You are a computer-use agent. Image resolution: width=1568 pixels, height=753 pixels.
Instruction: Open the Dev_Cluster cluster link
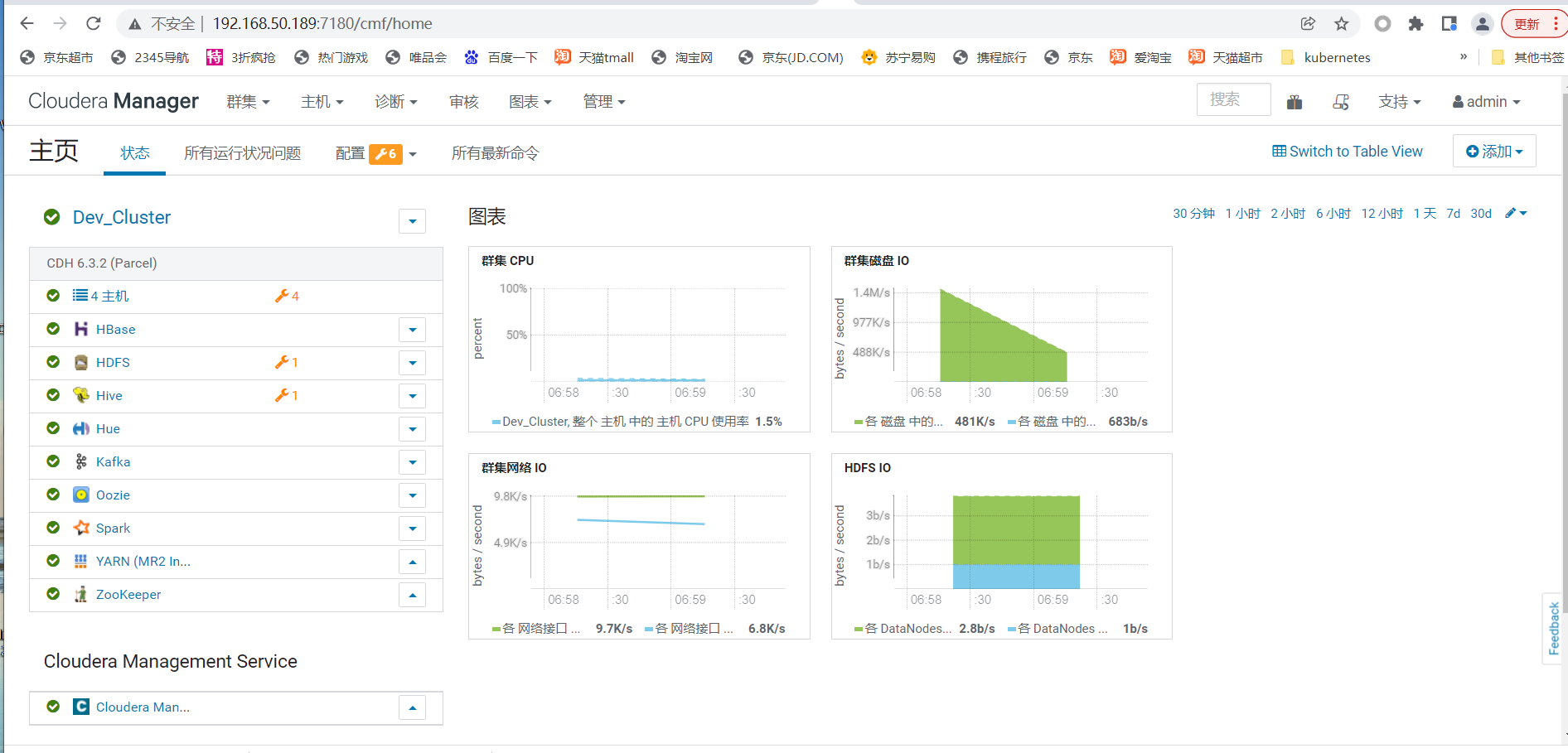pos(122,217)
